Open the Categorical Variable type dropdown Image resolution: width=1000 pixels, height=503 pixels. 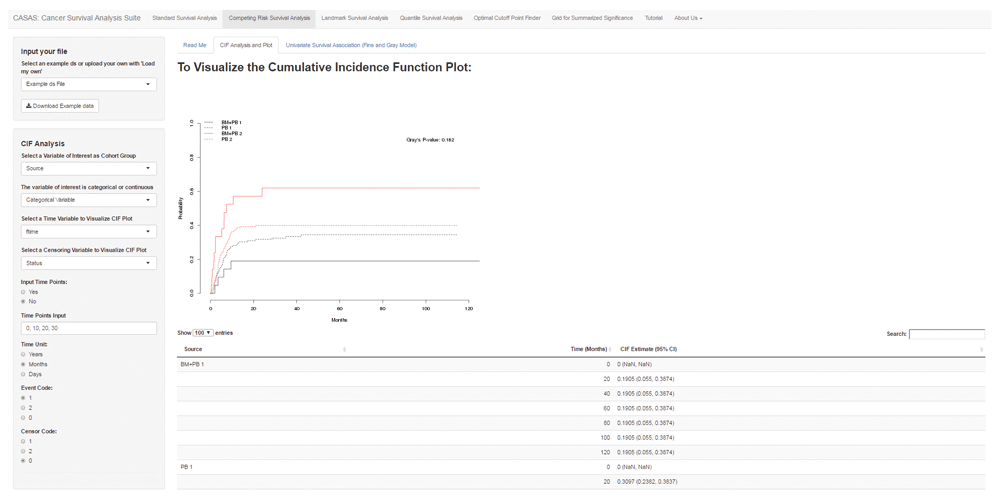pos(88,200)
